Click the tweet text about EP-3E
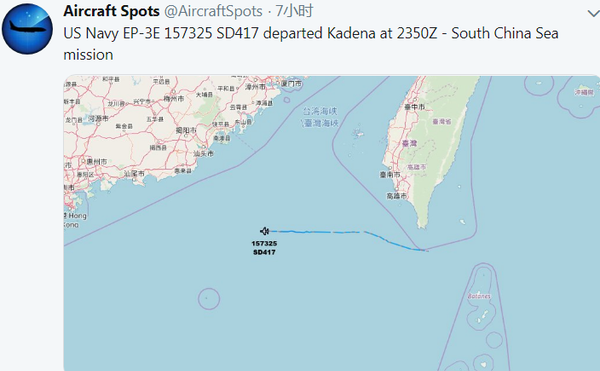The width and height of the screenshot is (600, 371). click(x=311, y=44)
